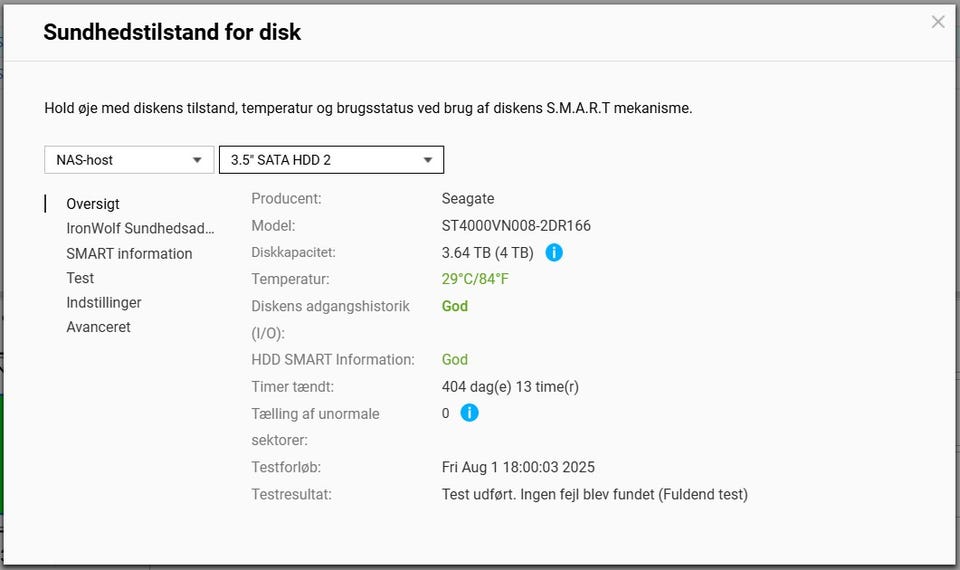The image size is (960, 570).
Task: Click the powered-on time value 404 dag(e)
Action: pos(510,386)
